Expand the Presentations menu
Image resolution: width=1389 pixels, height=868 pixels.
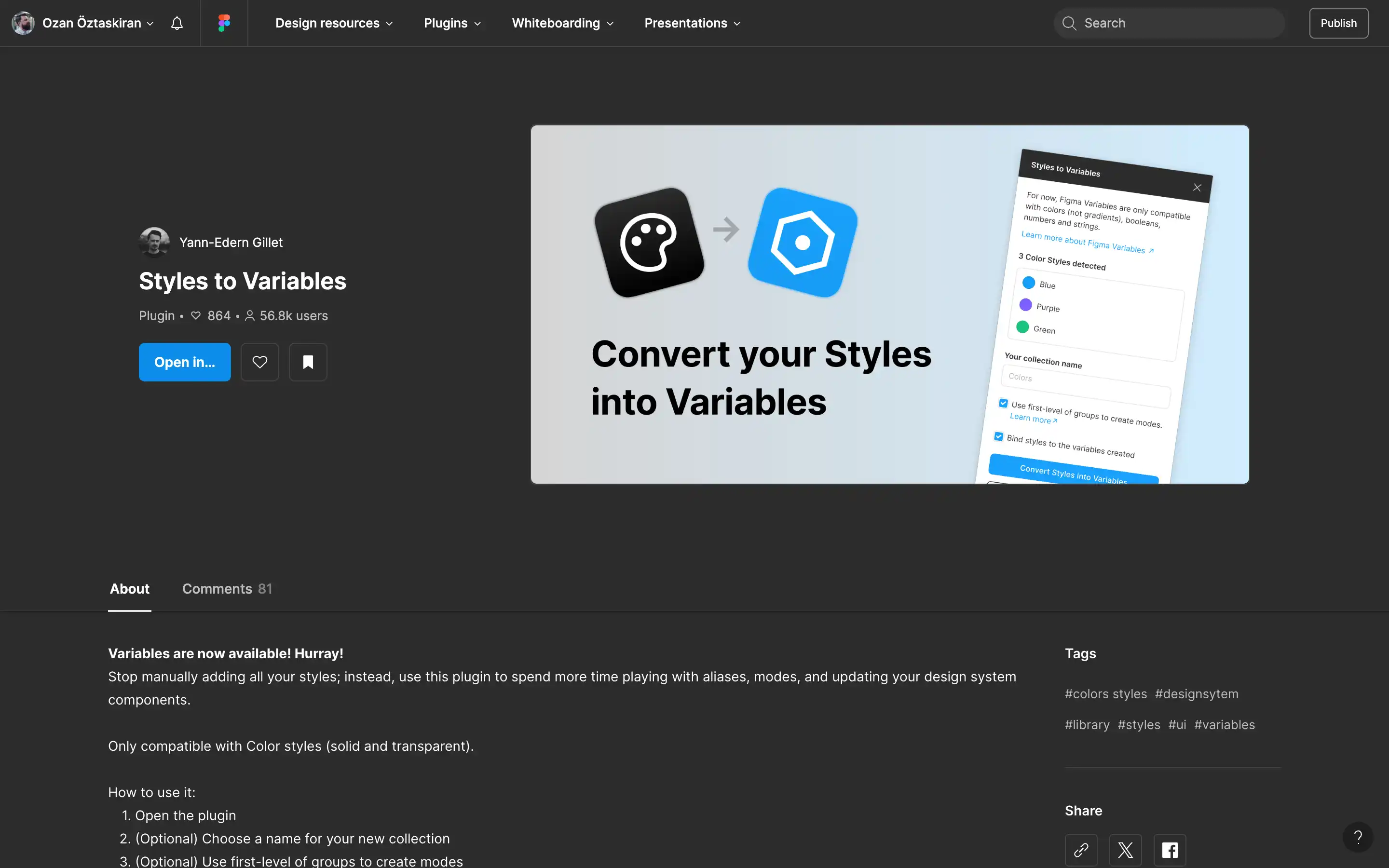(x=692, y=23)
